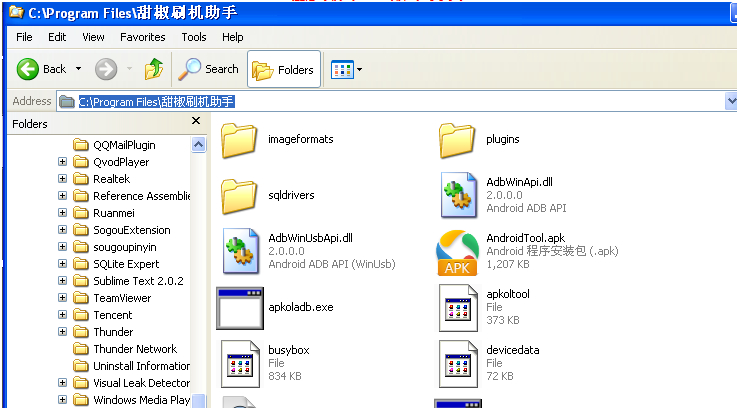Click the SQLite Expert folder icon
The width and height of the screenshot is (738, 419).
[x=81, y=264]
